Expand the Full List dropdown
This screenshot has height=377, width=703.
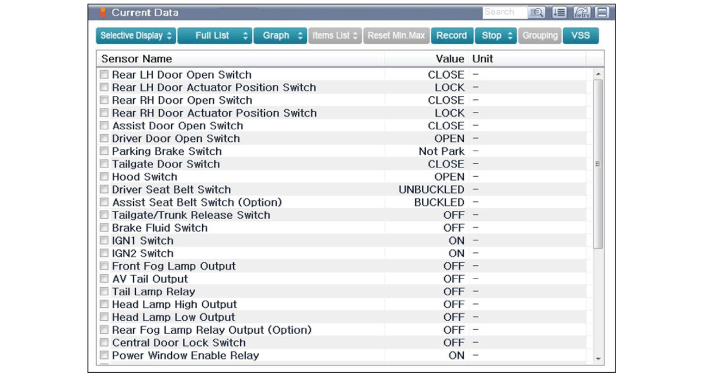[215, 36]
